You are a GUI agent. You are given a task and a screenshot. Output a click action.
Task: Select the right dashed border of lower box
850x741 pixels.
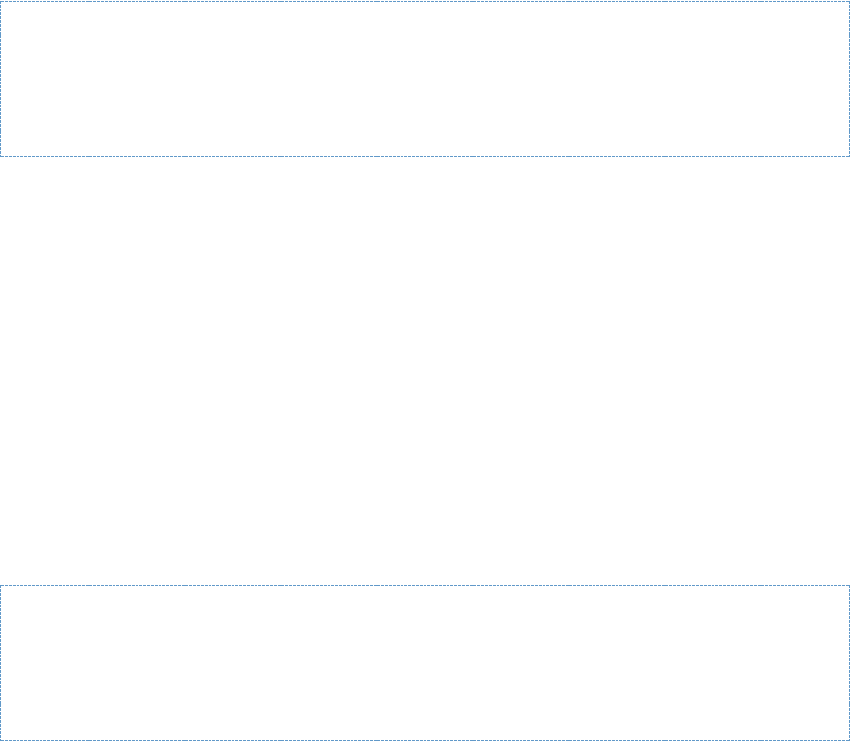click(848, 663)
